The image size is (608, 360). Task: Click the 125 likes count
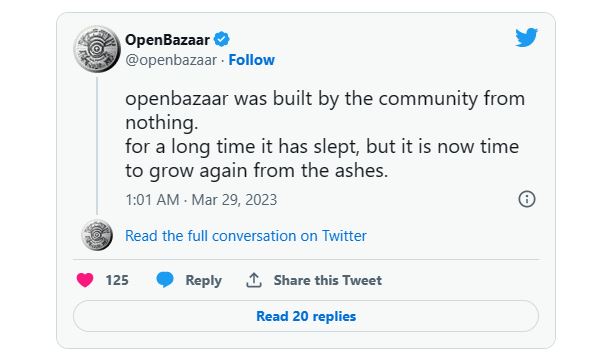pos(117,280)
